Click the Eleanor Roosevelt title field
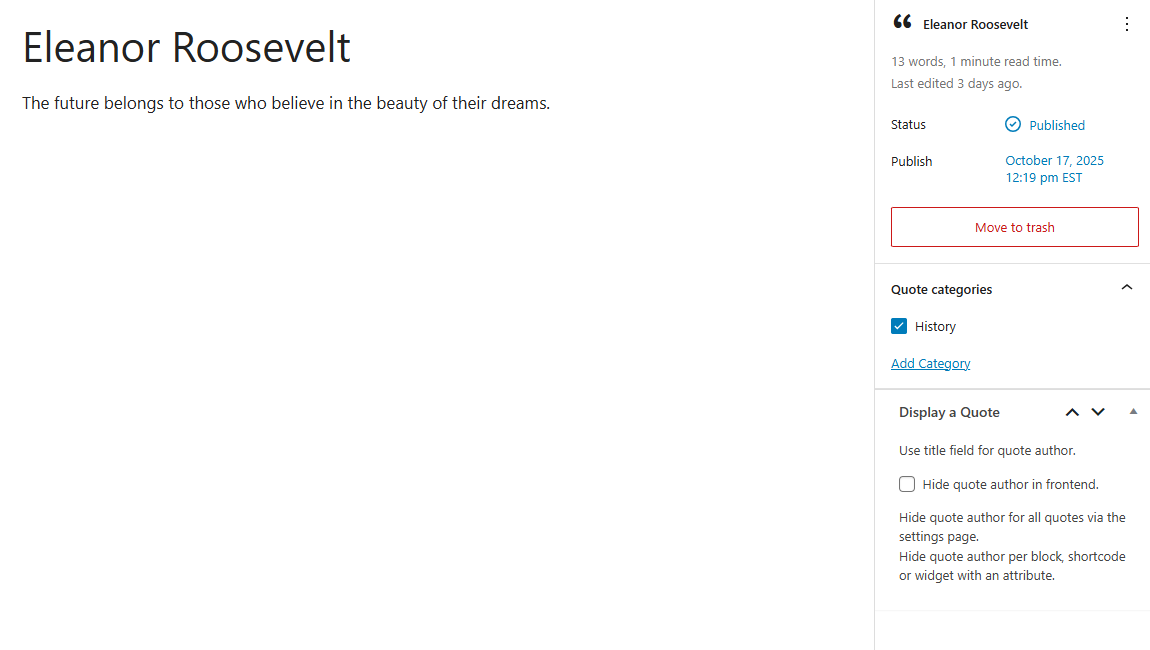This screenshot has height=650, width=1150. (187, 47)
